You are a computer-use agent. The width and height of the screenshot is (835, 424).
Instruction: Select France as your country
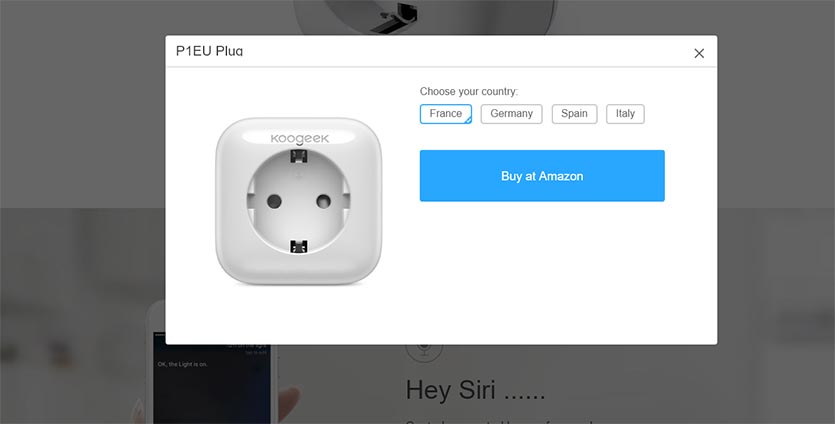(x=446, y=114)
